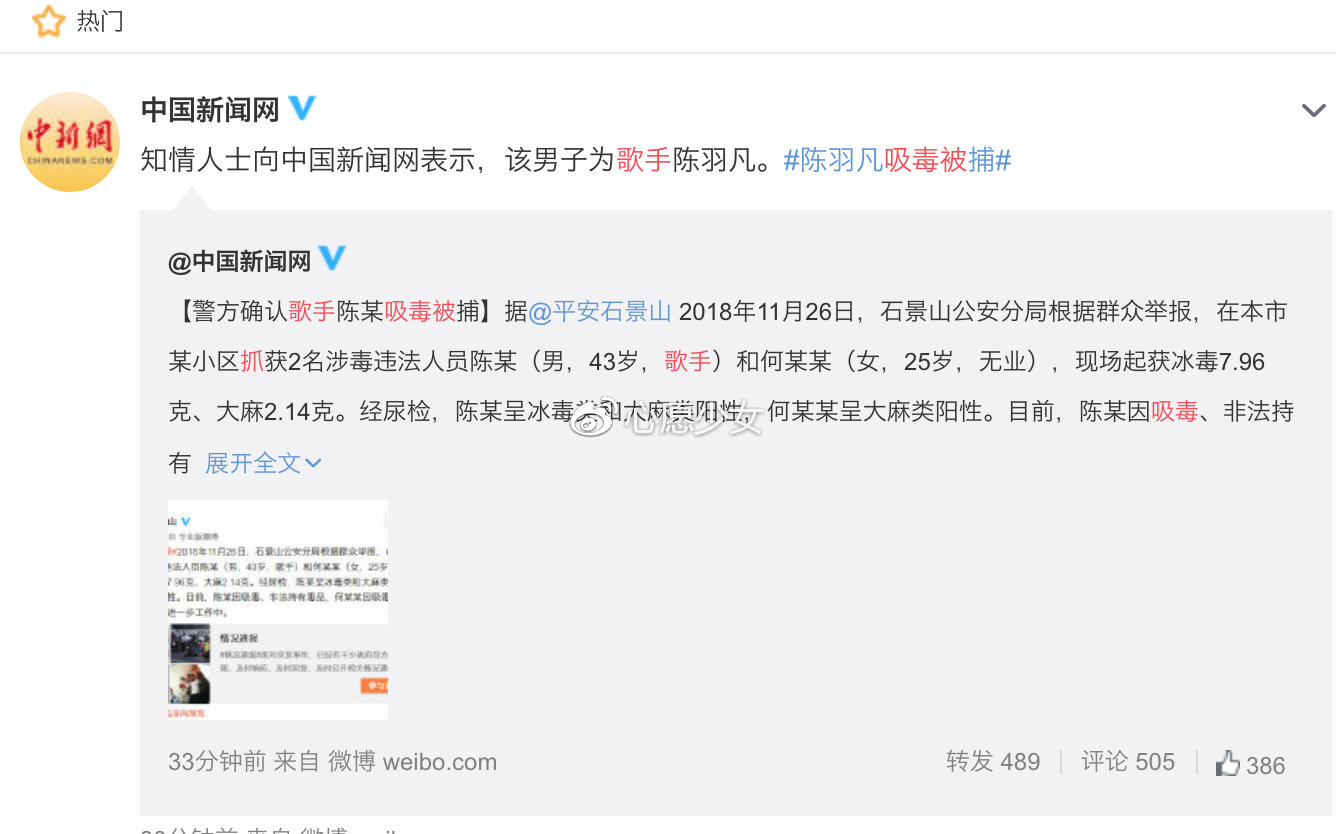Image resolution: width=1336 pixels, height=834 pixels.
Task: Open the 热门 tab
Action: pyautogui.click(x=100, y=21)
